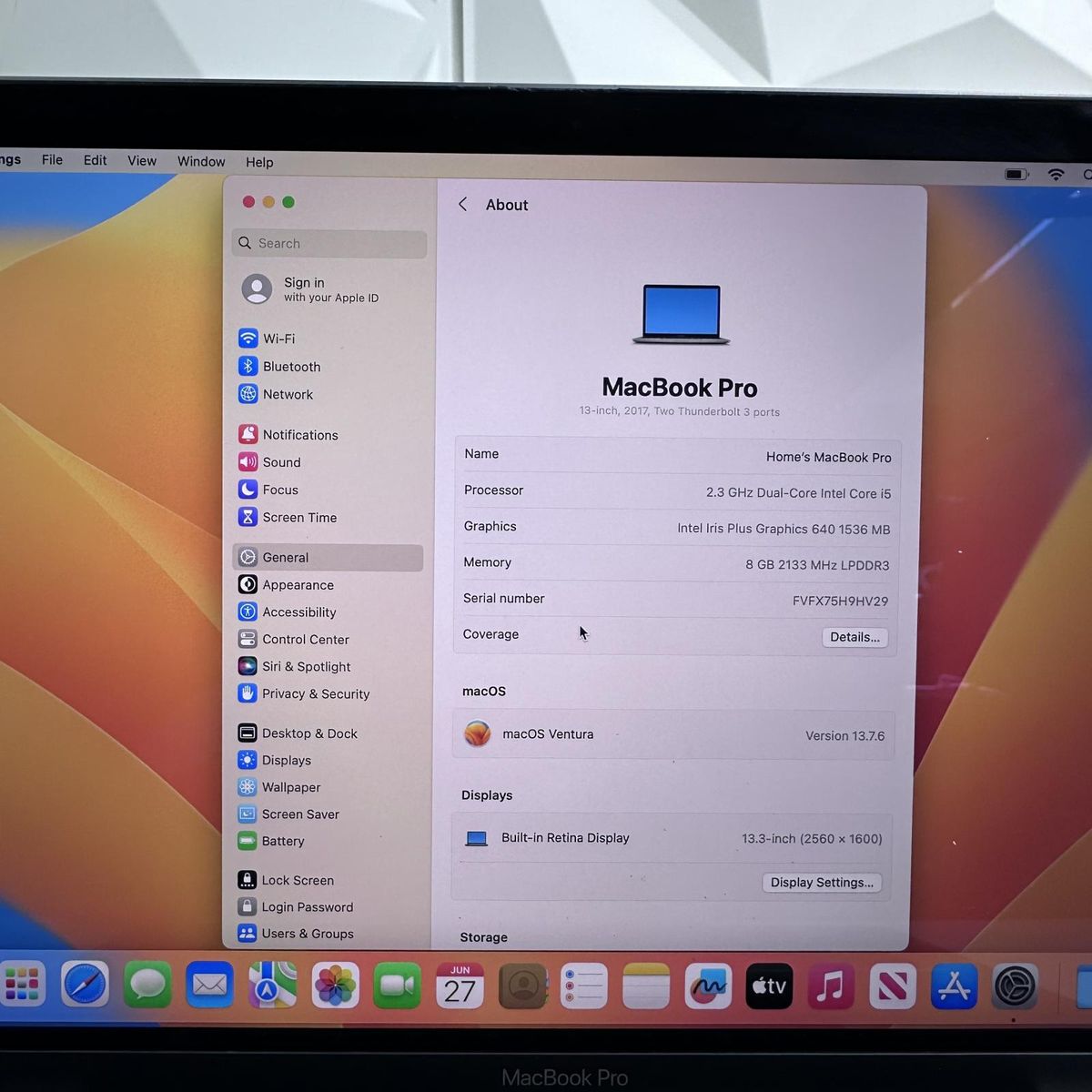This screenshot has height=1092, width=1092.
Task: Open Network settings in sidebar
Action: click(276, 394)
